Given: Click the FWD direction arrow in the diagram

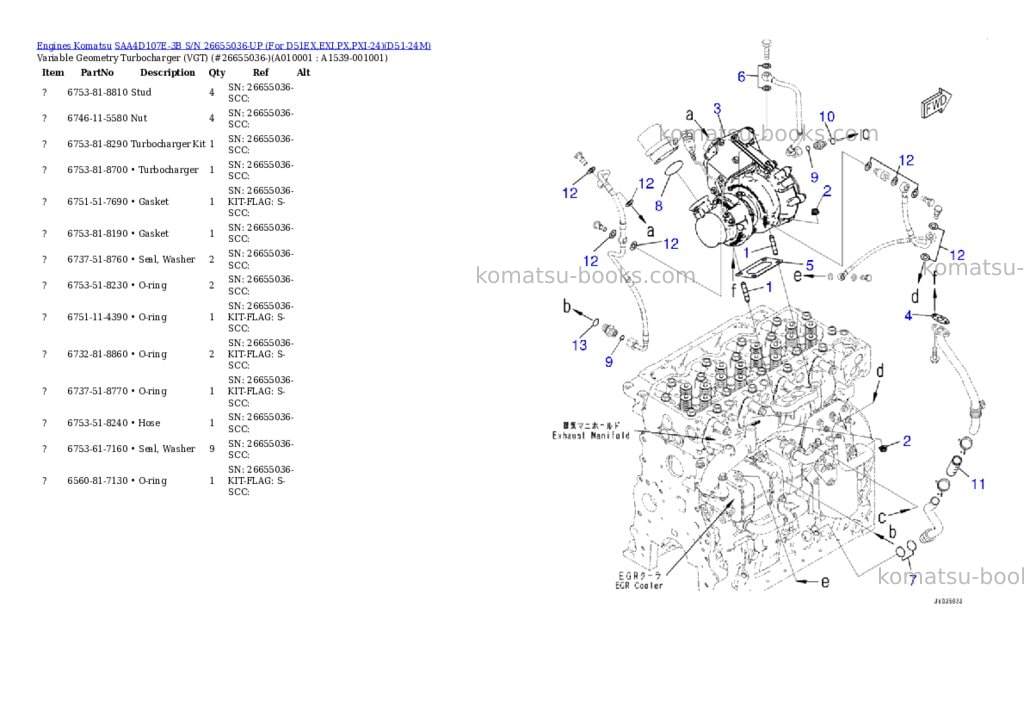Looking at the screenshot, I should 936,103.
